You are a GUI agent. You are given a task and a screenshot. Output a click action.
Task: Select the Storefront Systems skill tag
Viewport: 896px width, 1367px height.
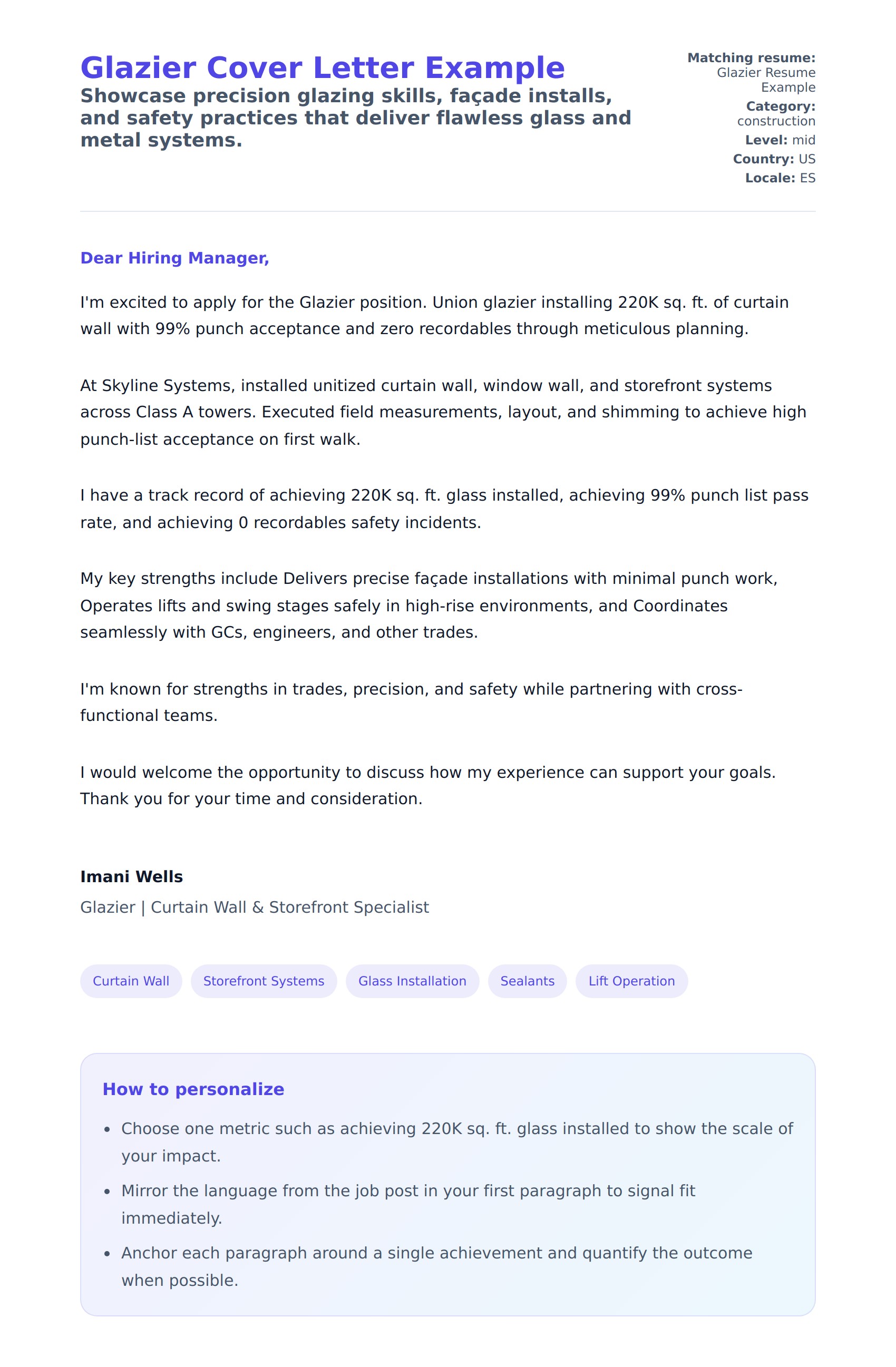pyautogui.click(x=264, y=981)
